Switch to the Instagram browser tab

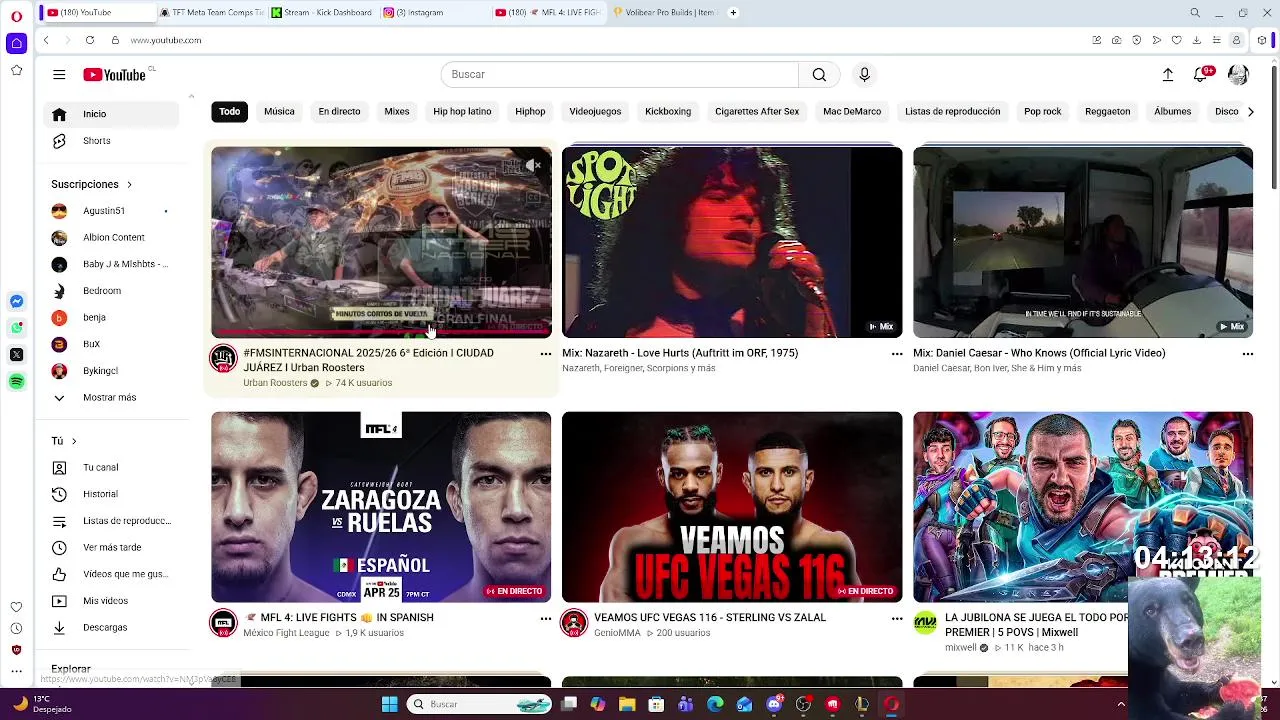point(436,13)
